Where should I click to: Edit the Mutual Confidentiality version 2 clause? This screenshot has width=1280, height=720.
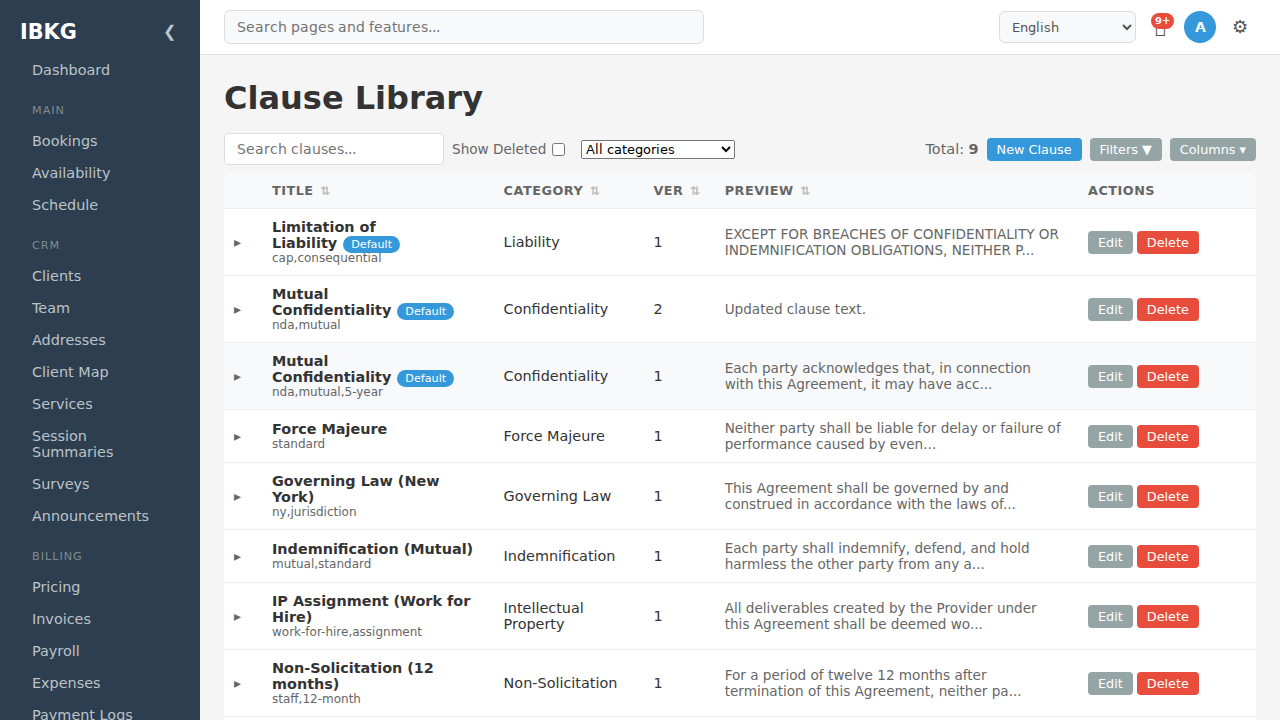coord(1110,309)
